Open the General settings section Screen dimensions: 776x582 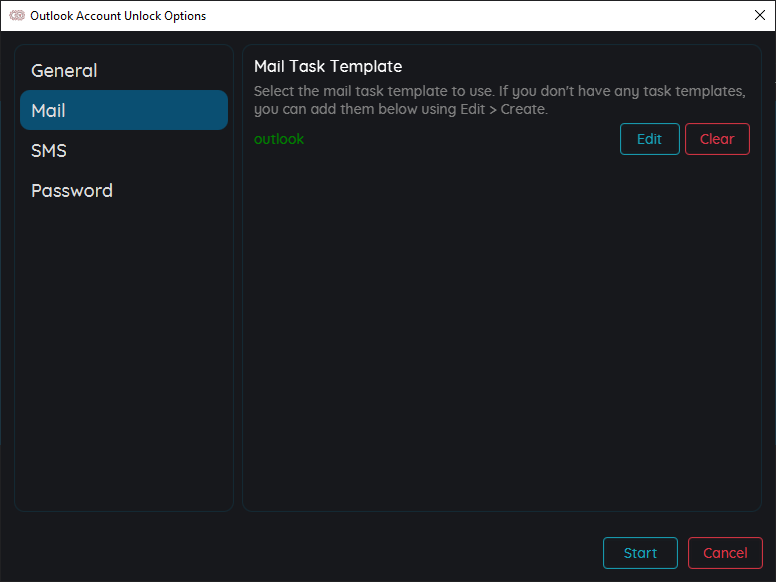click(x=124, y=70)
